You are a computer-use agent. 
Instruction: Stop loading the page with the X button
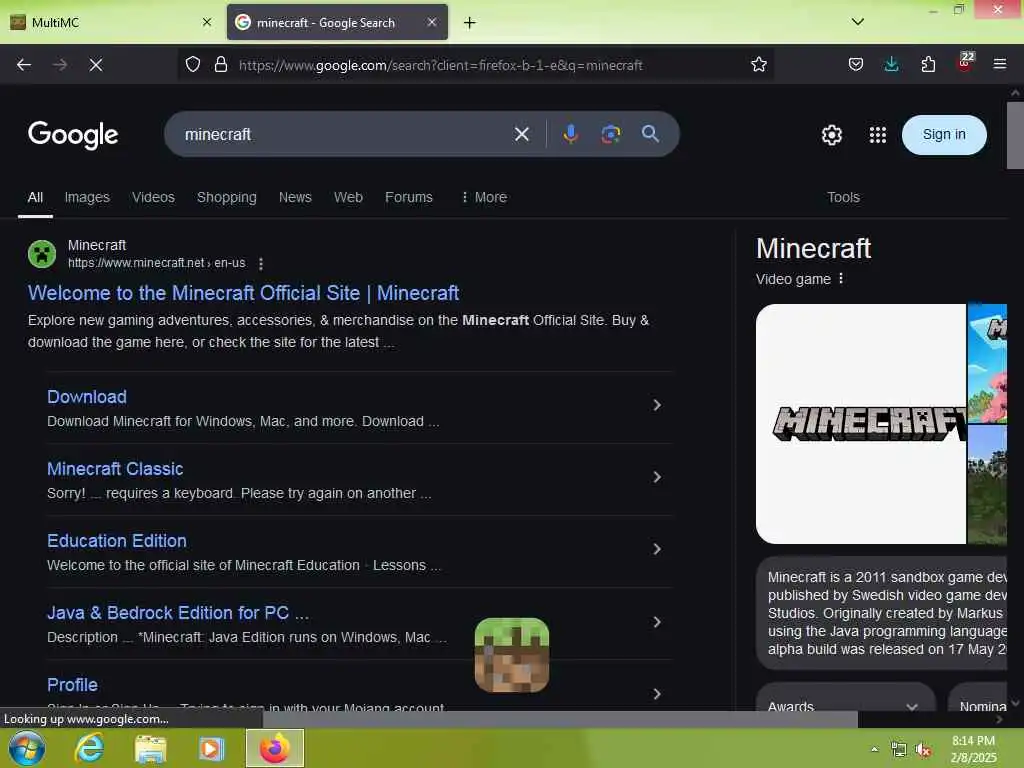(96, 65)
